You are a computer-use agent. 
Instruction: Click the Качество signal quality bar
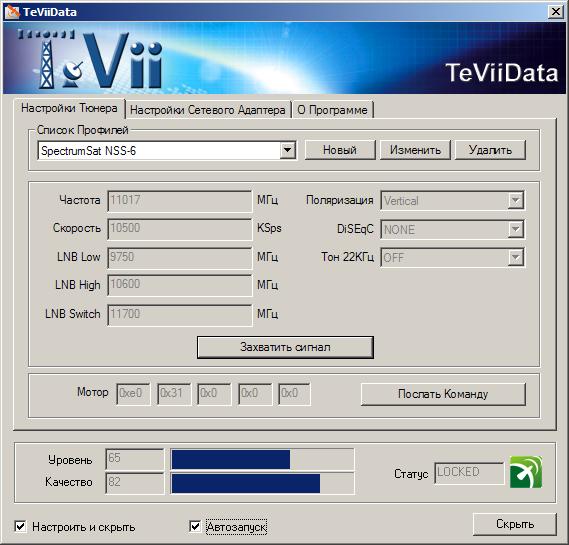point(262,483)
